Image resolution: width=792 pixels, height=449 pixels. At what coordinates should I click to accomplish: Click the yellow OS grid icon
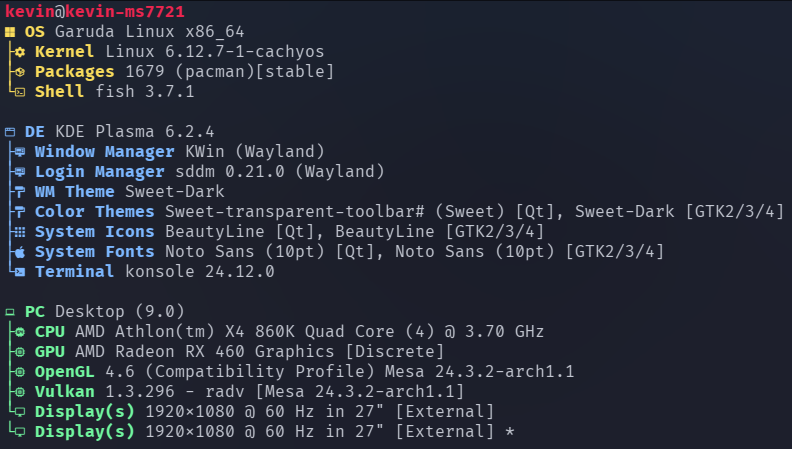(x=10, y=32)
